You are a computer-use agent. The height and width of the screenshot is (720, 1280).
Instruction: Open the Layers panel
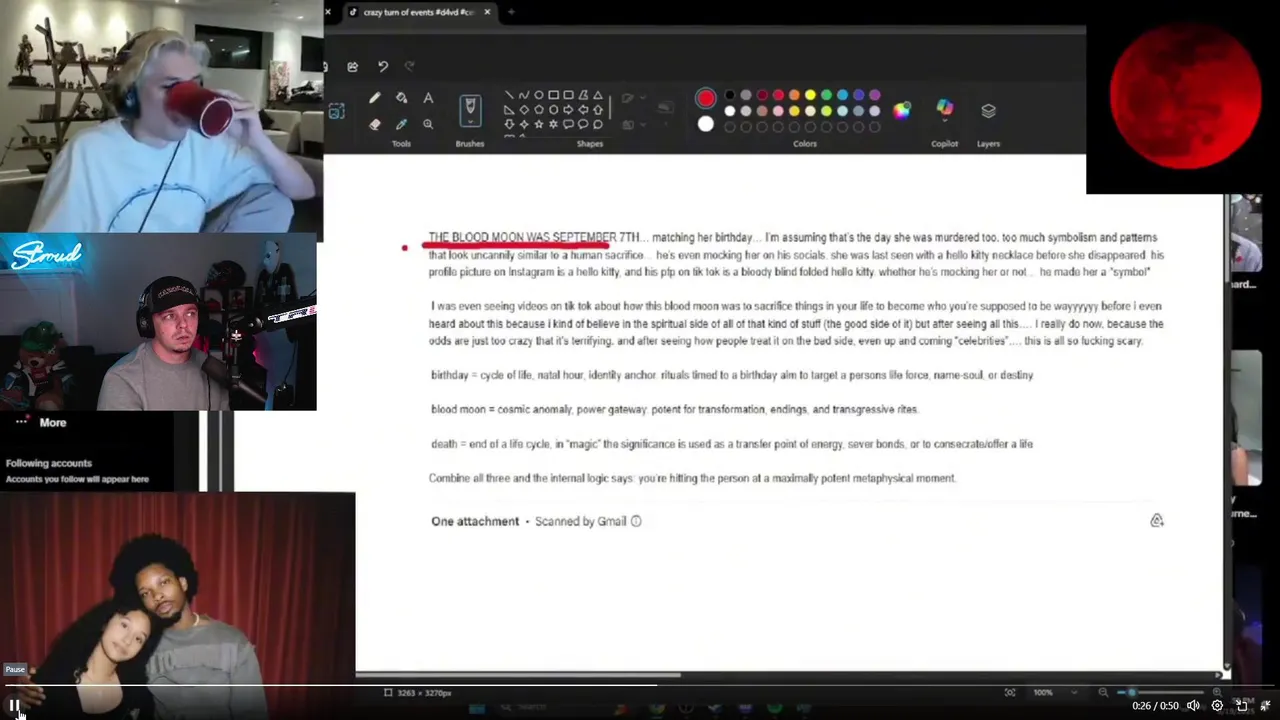point(988,110)
